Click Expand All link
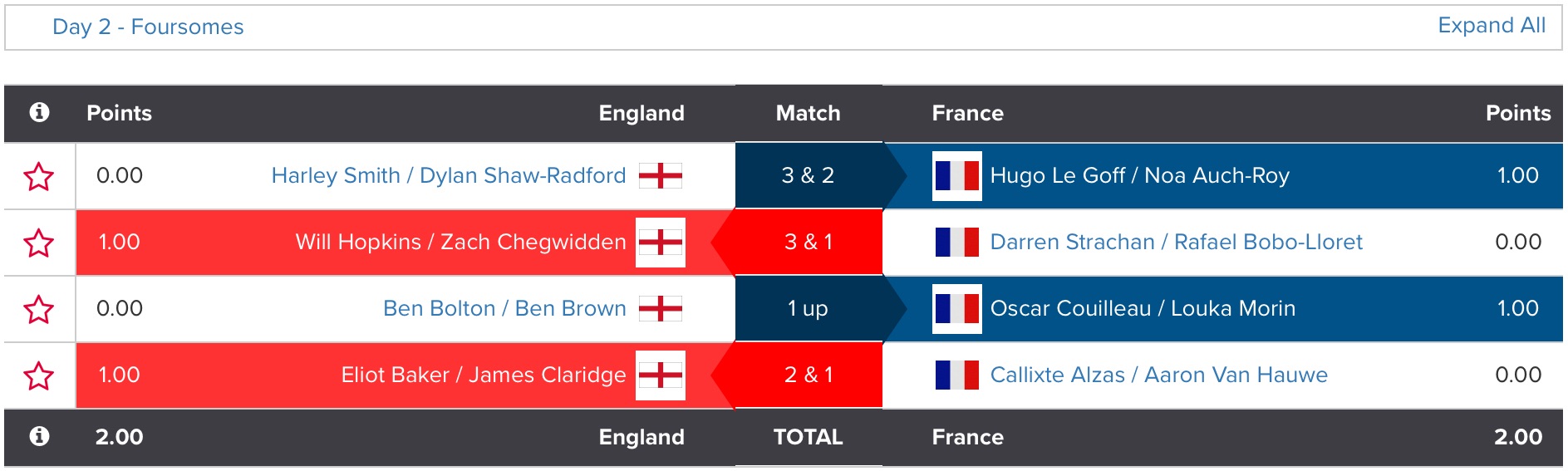 point(1492,26)
